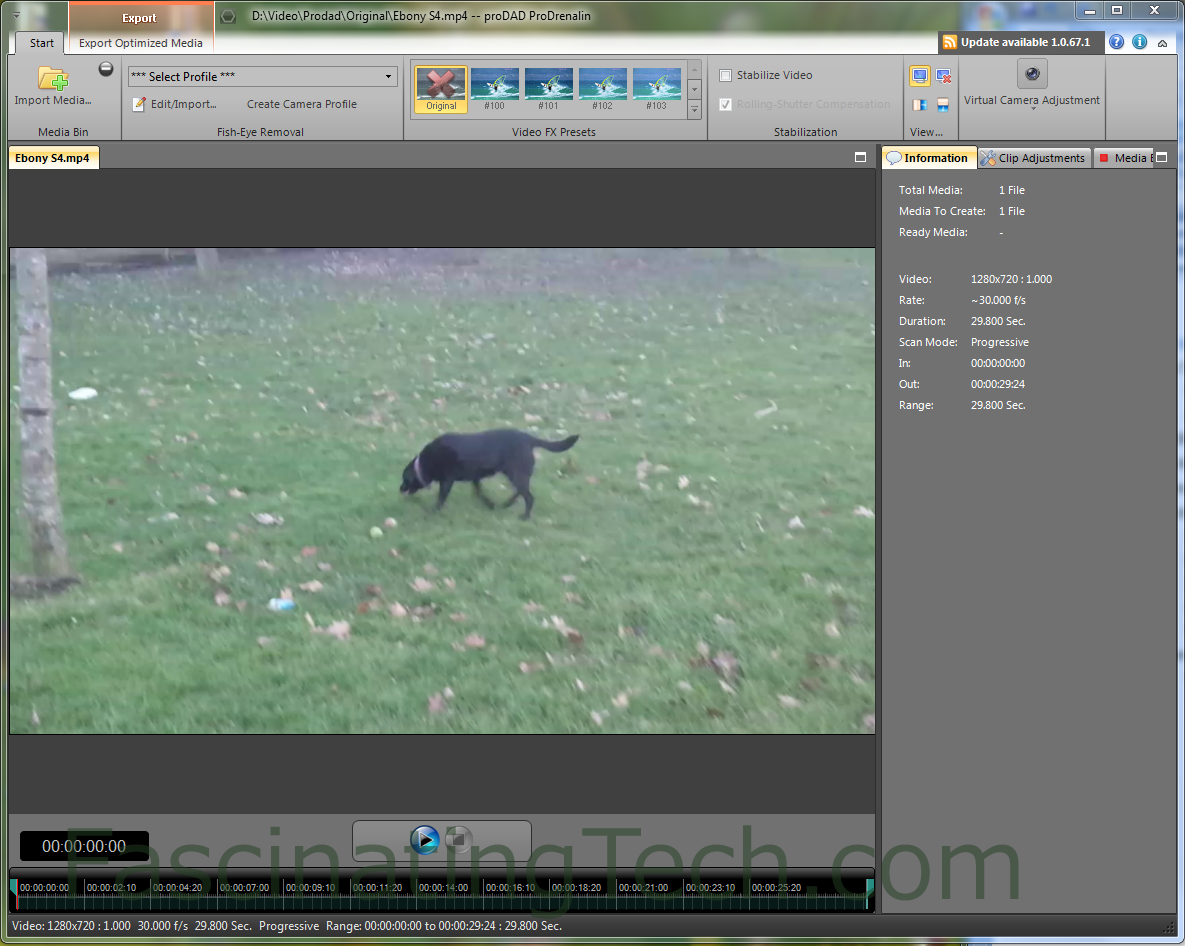The height and width of the screenshot is (946, 1185).
Task: Select the side-by-side split view icon
Action: [920, 104]
